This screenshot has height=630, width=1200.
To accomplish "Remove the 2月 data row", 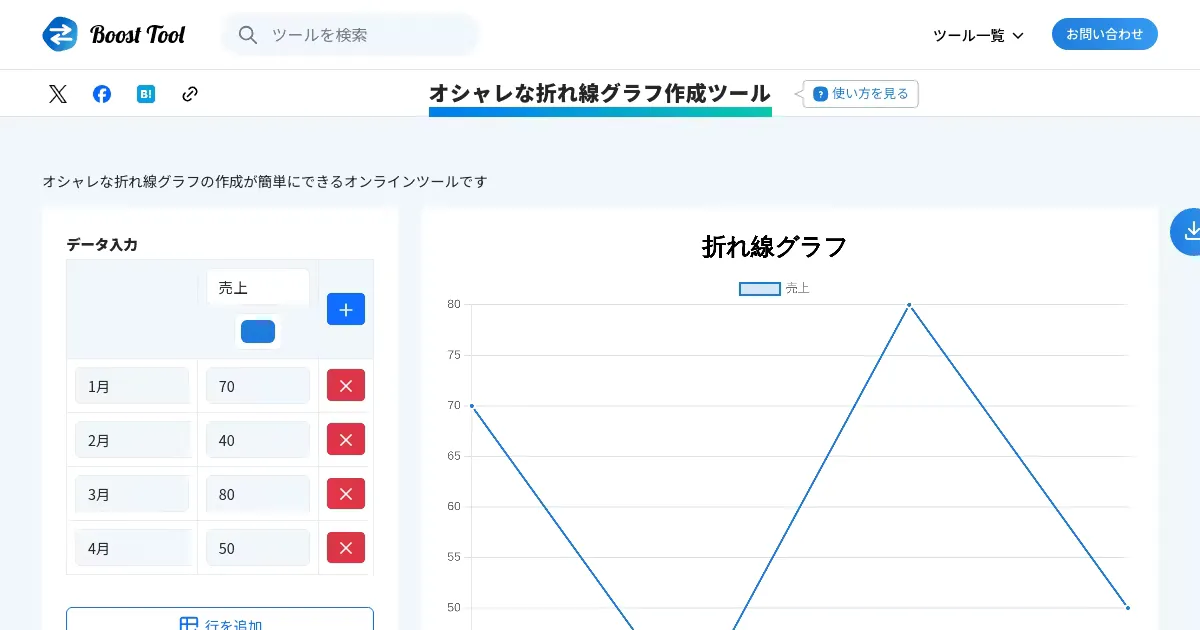I will (x=345, y=440).
